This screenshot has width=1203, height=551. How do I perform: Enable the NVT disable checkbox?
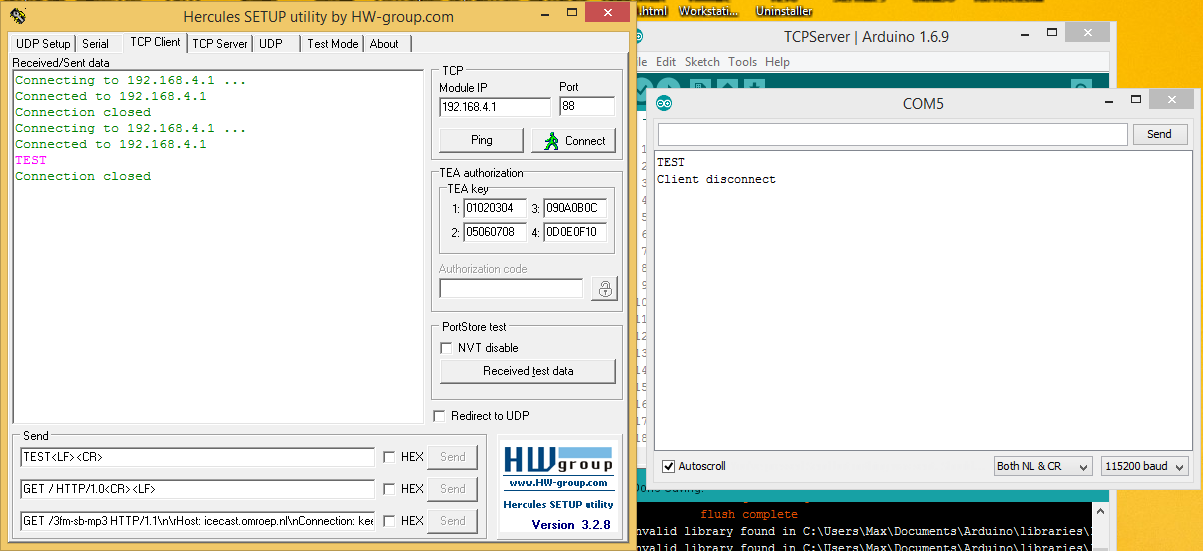[447, 348]
